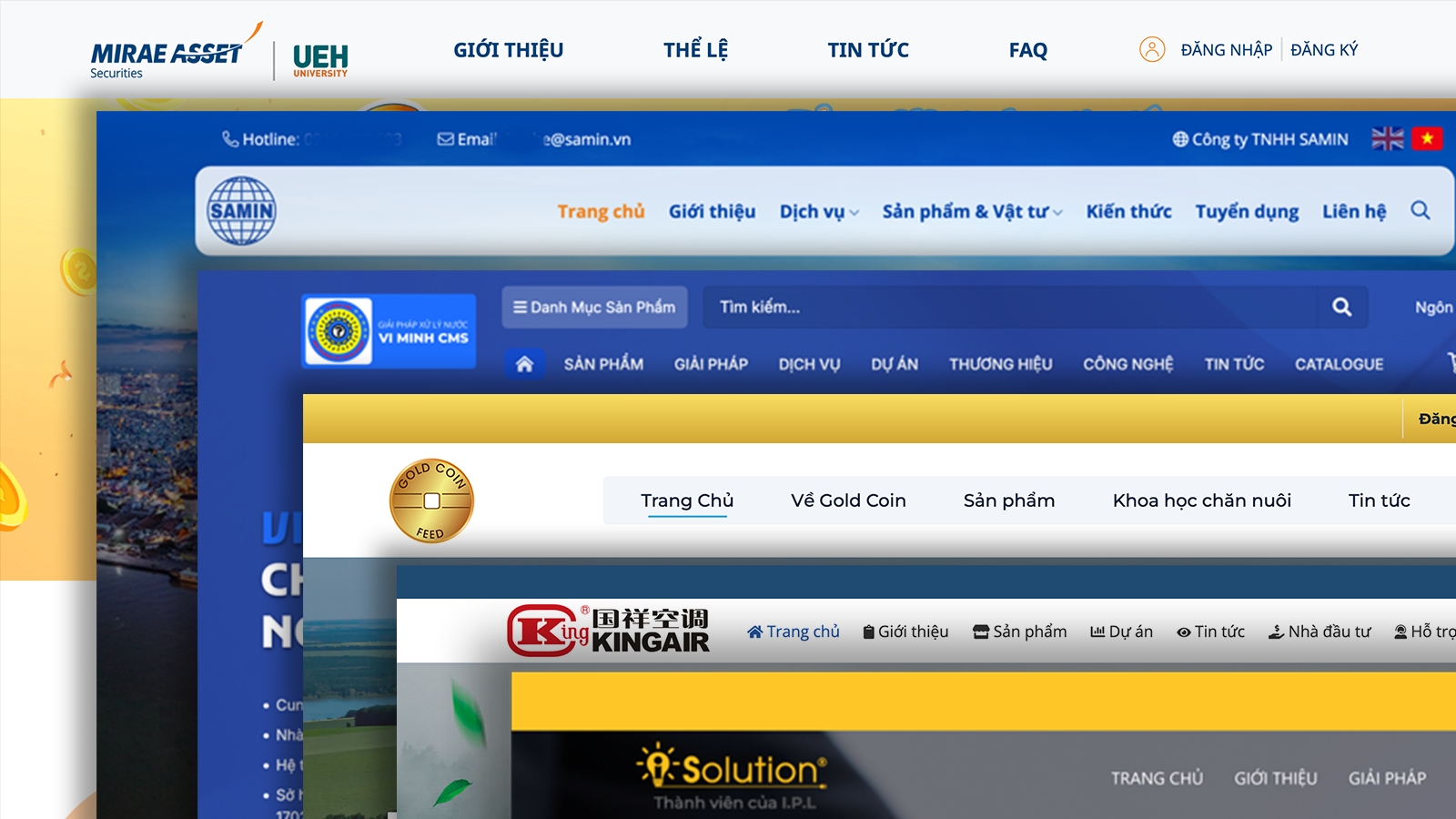1456x819 pixels.
Task: Click the user account icon beside ĐĂNG NHẬP
Action: point(1152,49)
